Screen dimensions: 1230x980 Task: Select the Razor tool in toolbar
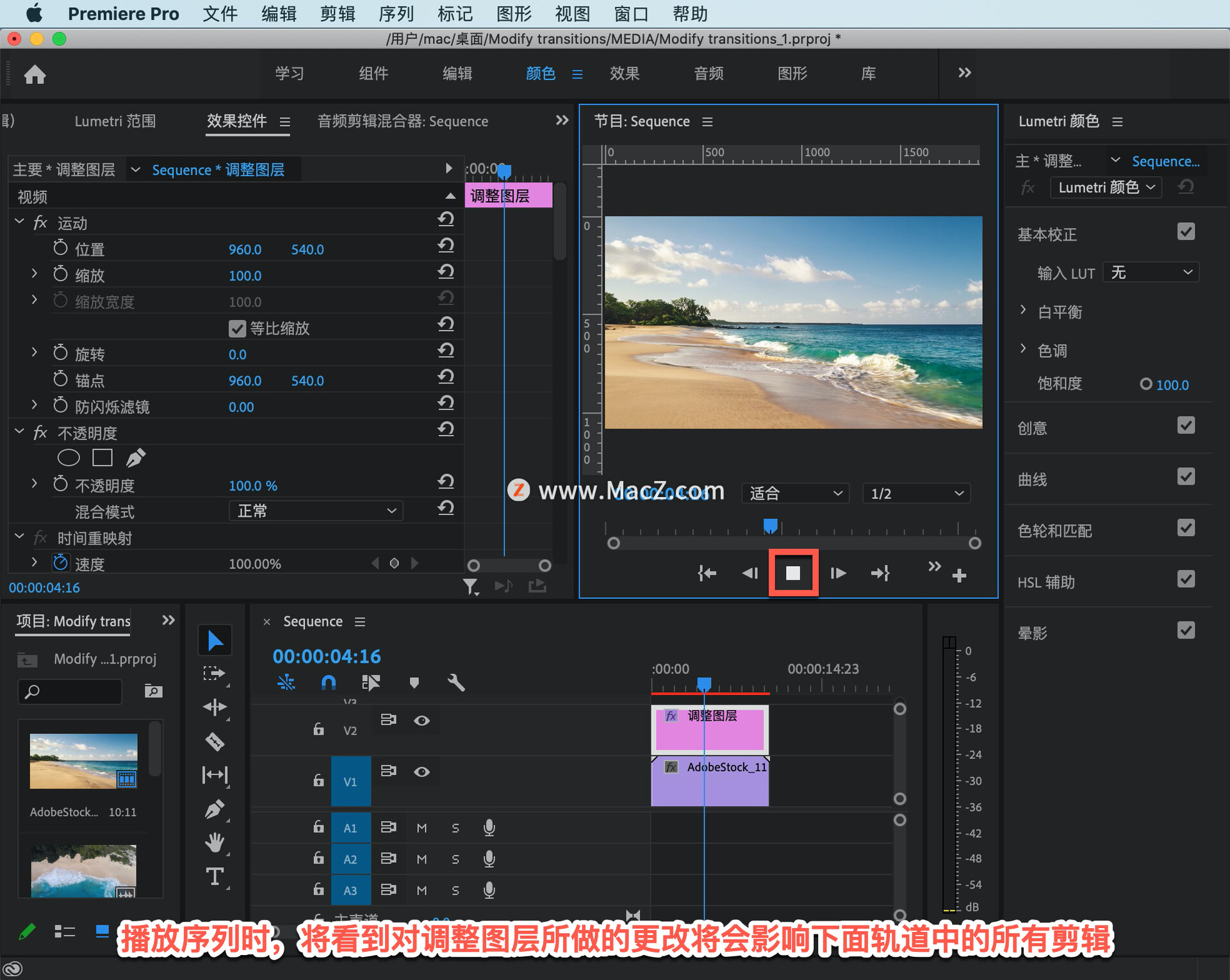pyautogui.click(x=215, y=742)
